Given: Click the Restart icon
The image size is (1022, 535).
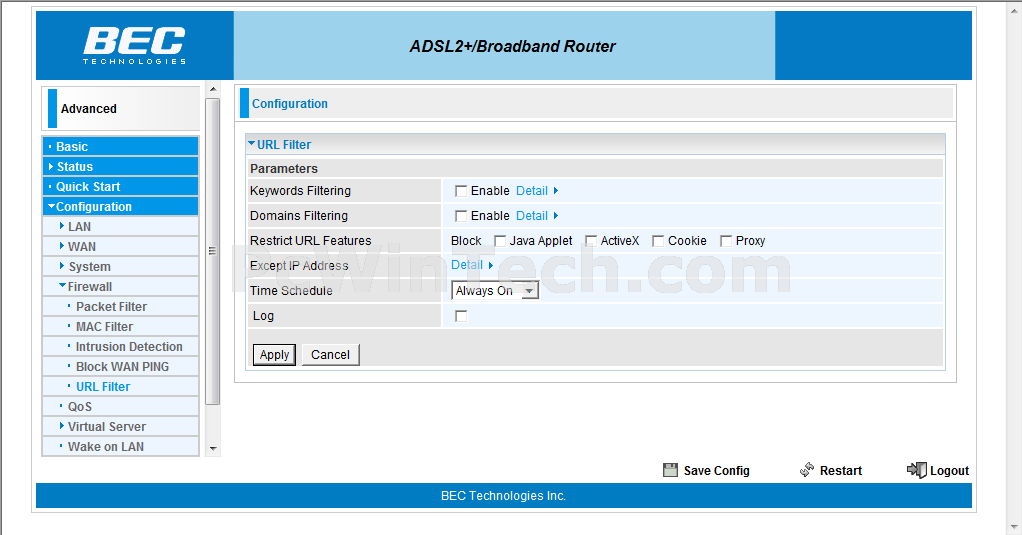Looking at the screenshot, I should click(x=807, y=470).
